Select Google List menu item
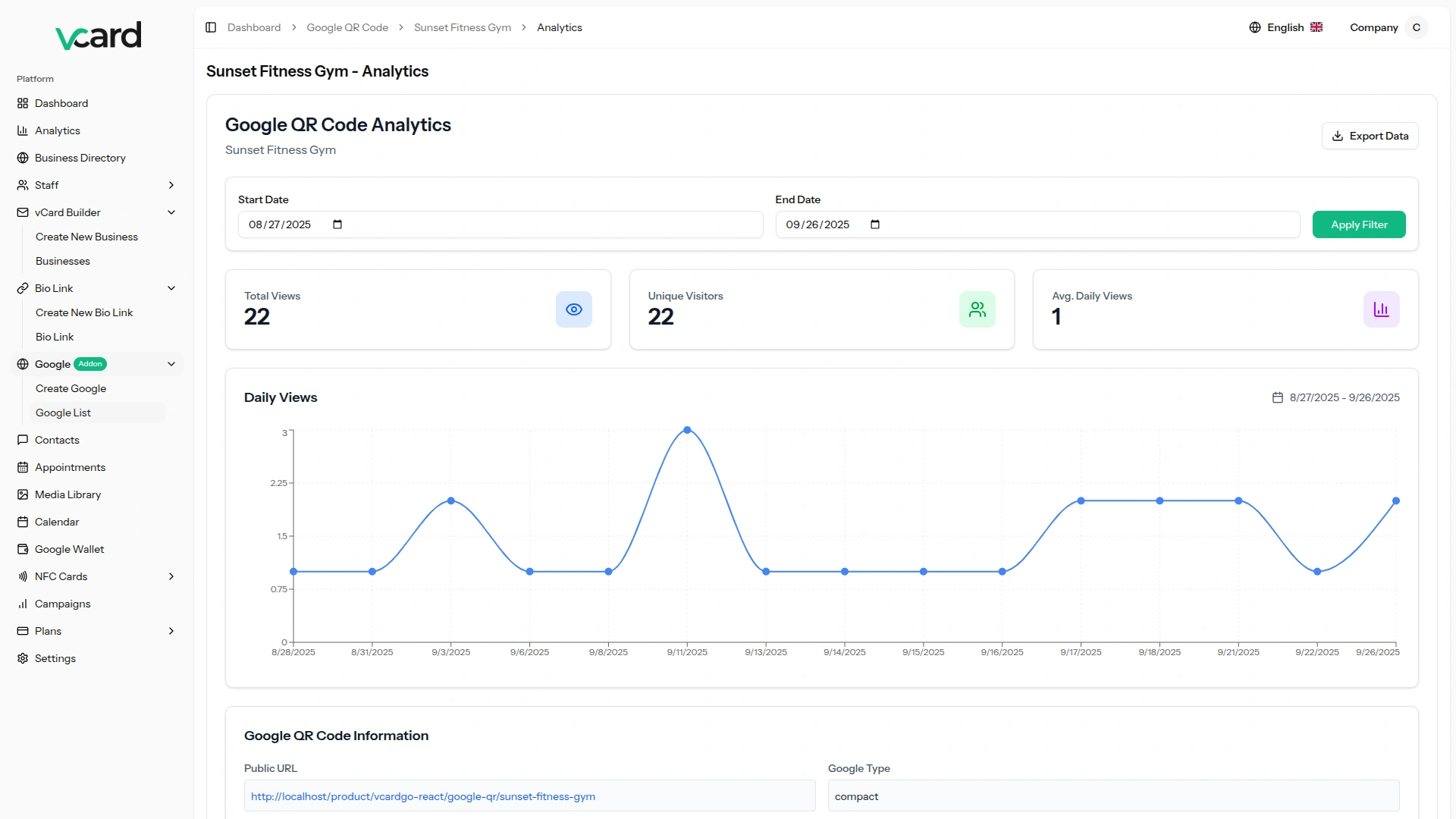This screenshot has height=819, width=1456. 63,413
